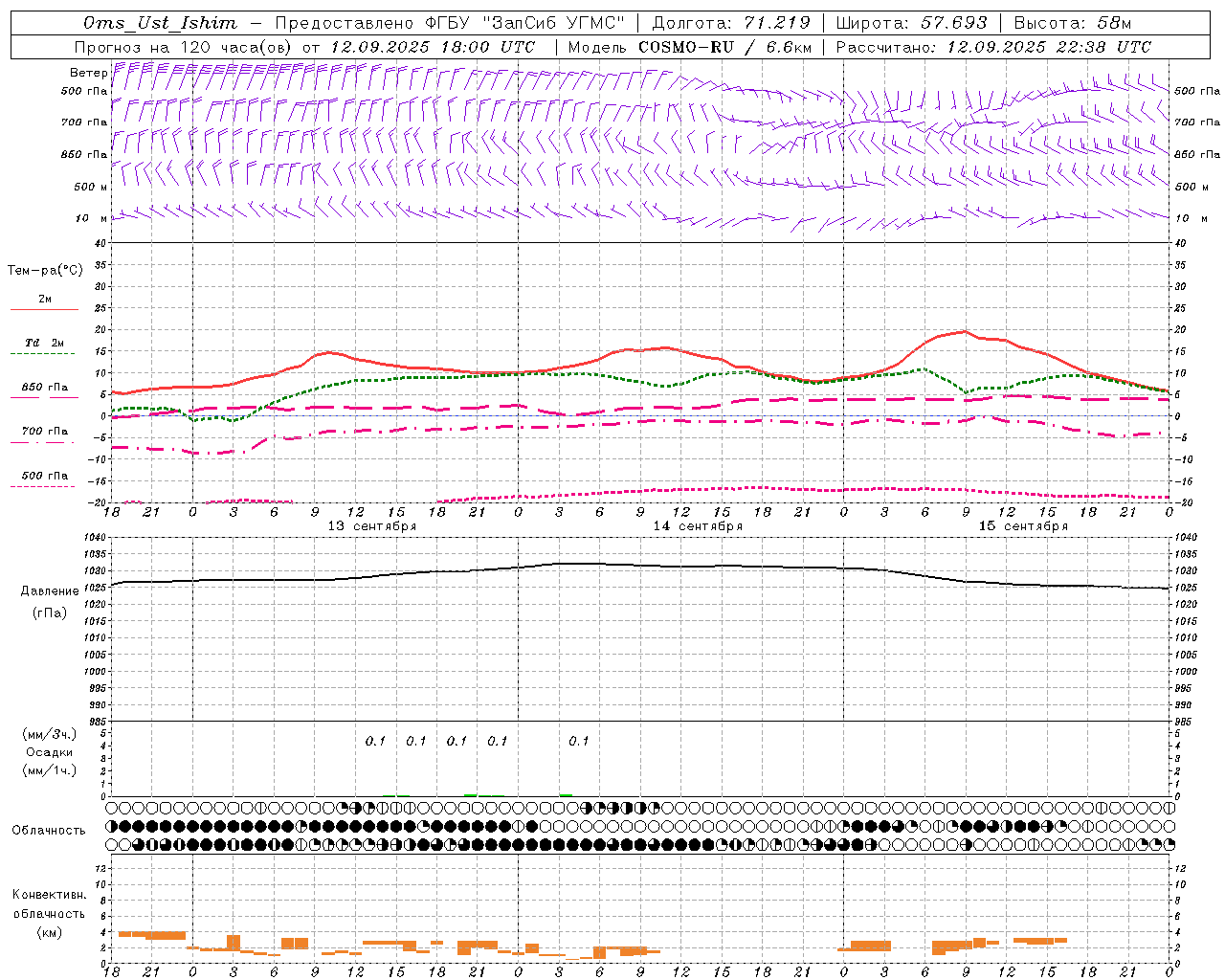Click the Долгота: 71.219 value
The height and width of the screenshot is (980, 1225).
[x=731, y=23]
